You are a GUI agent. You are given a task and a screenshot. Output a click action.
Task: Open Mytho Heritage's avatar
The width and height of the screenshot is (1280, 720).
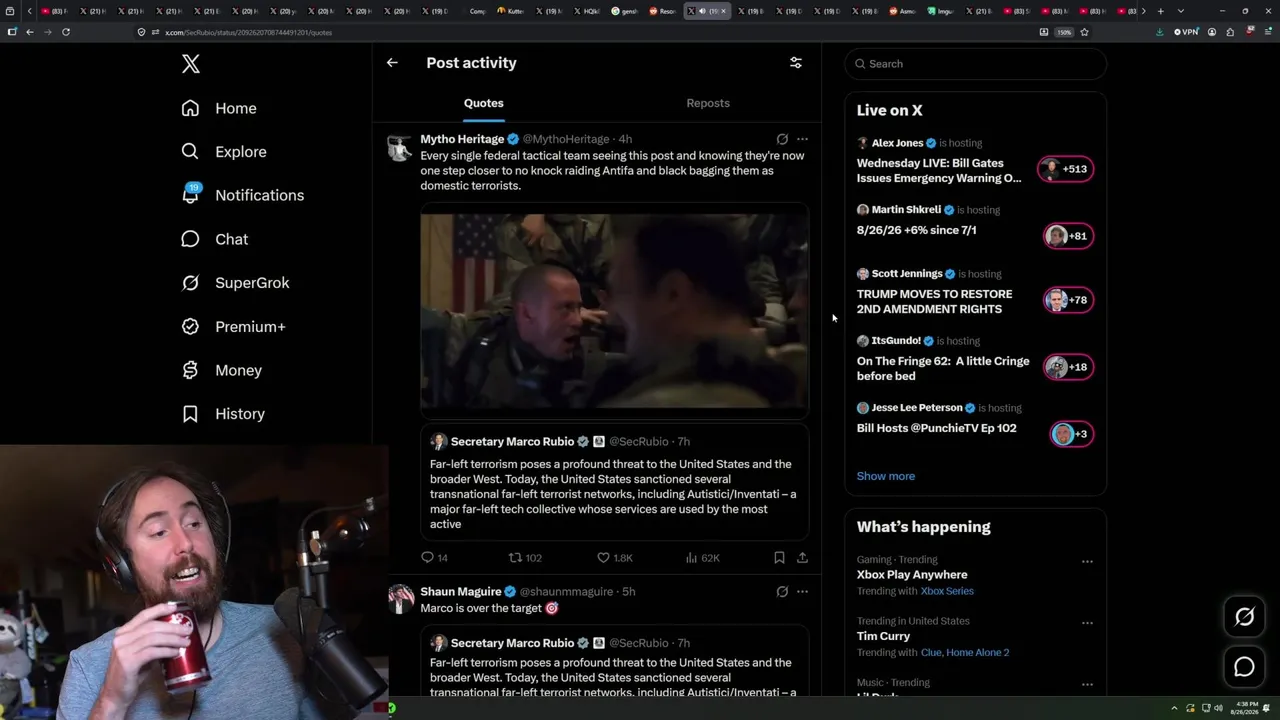click(x=401, y=147)
